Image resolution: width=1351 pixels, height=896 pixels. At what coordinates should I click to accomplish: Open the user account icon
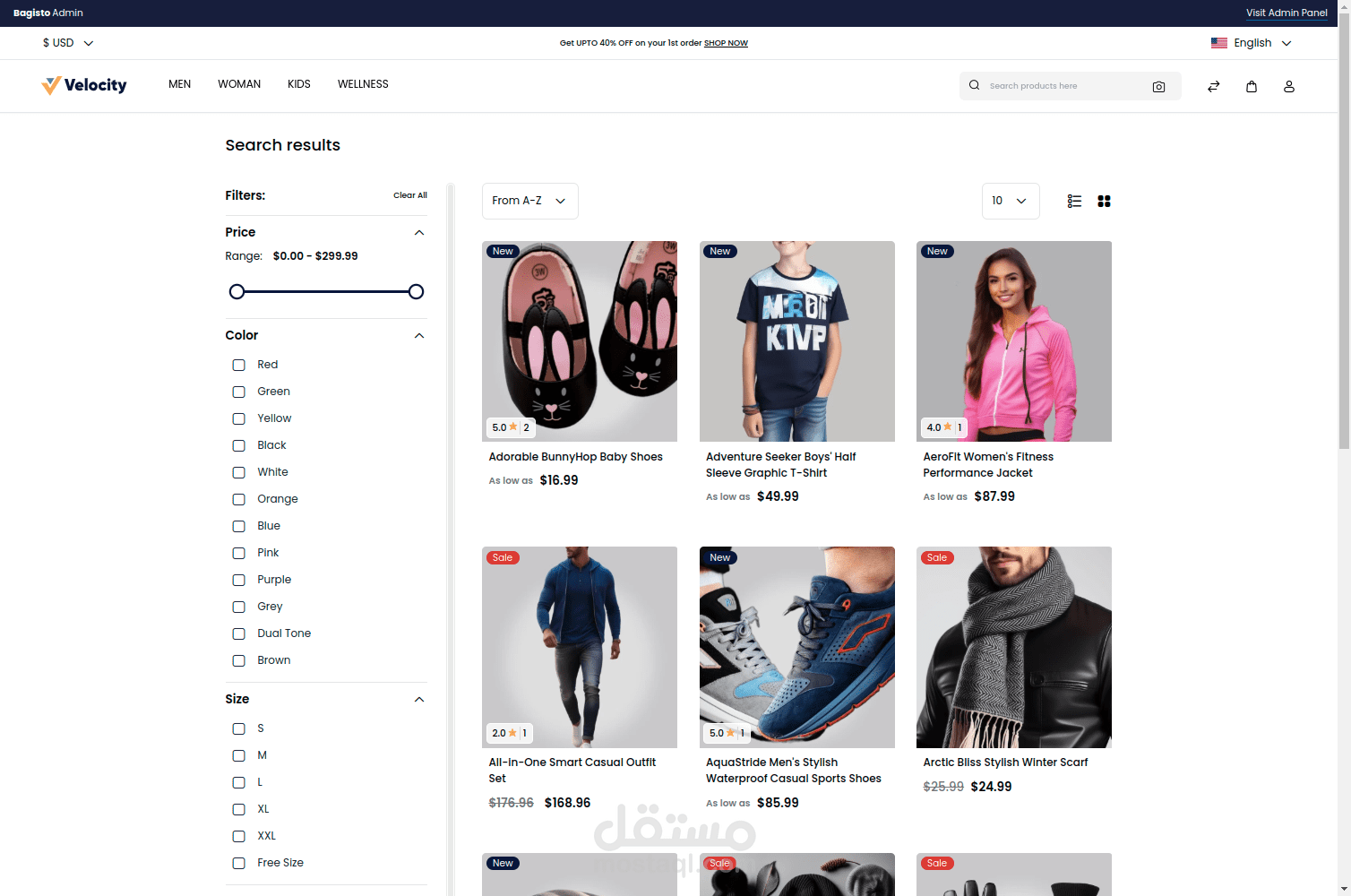[1289, 86]
